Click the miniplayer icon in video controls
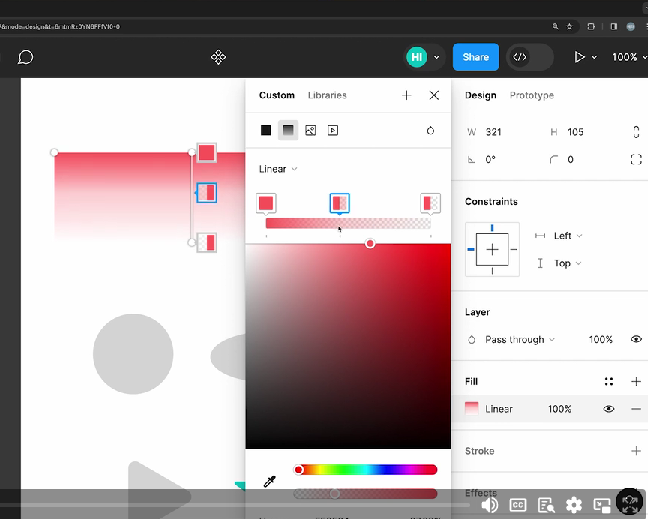 pos(602,505)
